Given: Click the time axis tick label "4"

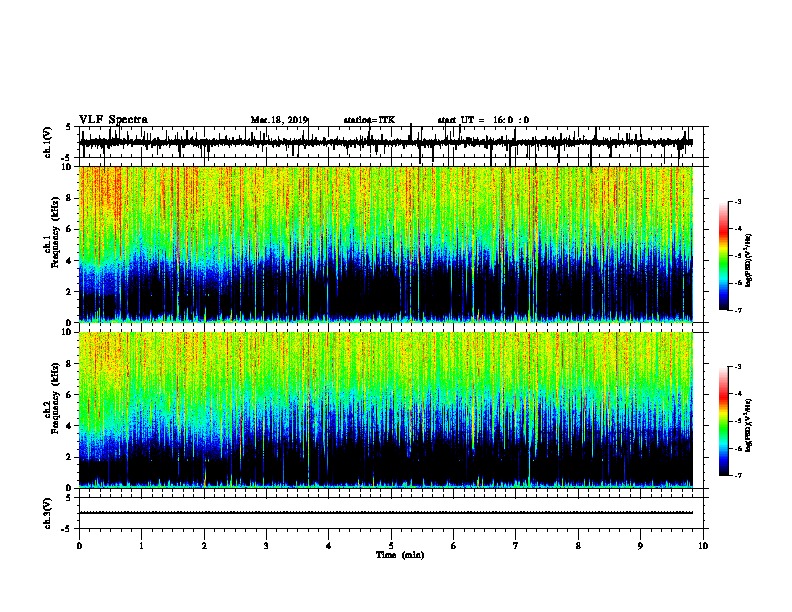Looking at the screenshot, I should (x=329, y=546).
